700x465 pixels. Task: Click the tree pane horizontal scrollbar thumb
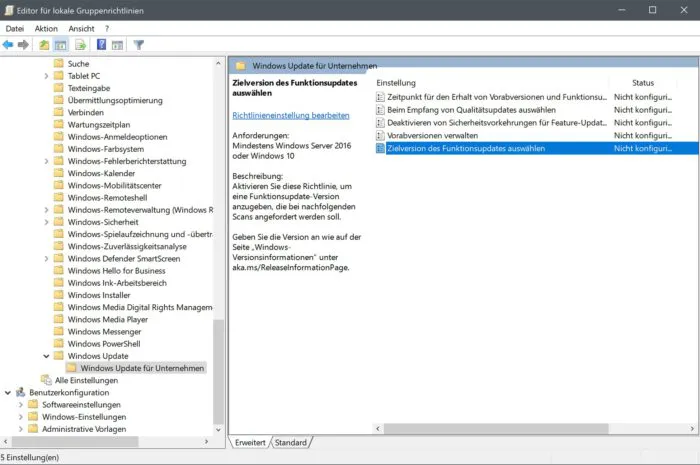pyautogui.click(x=75, y=441)
